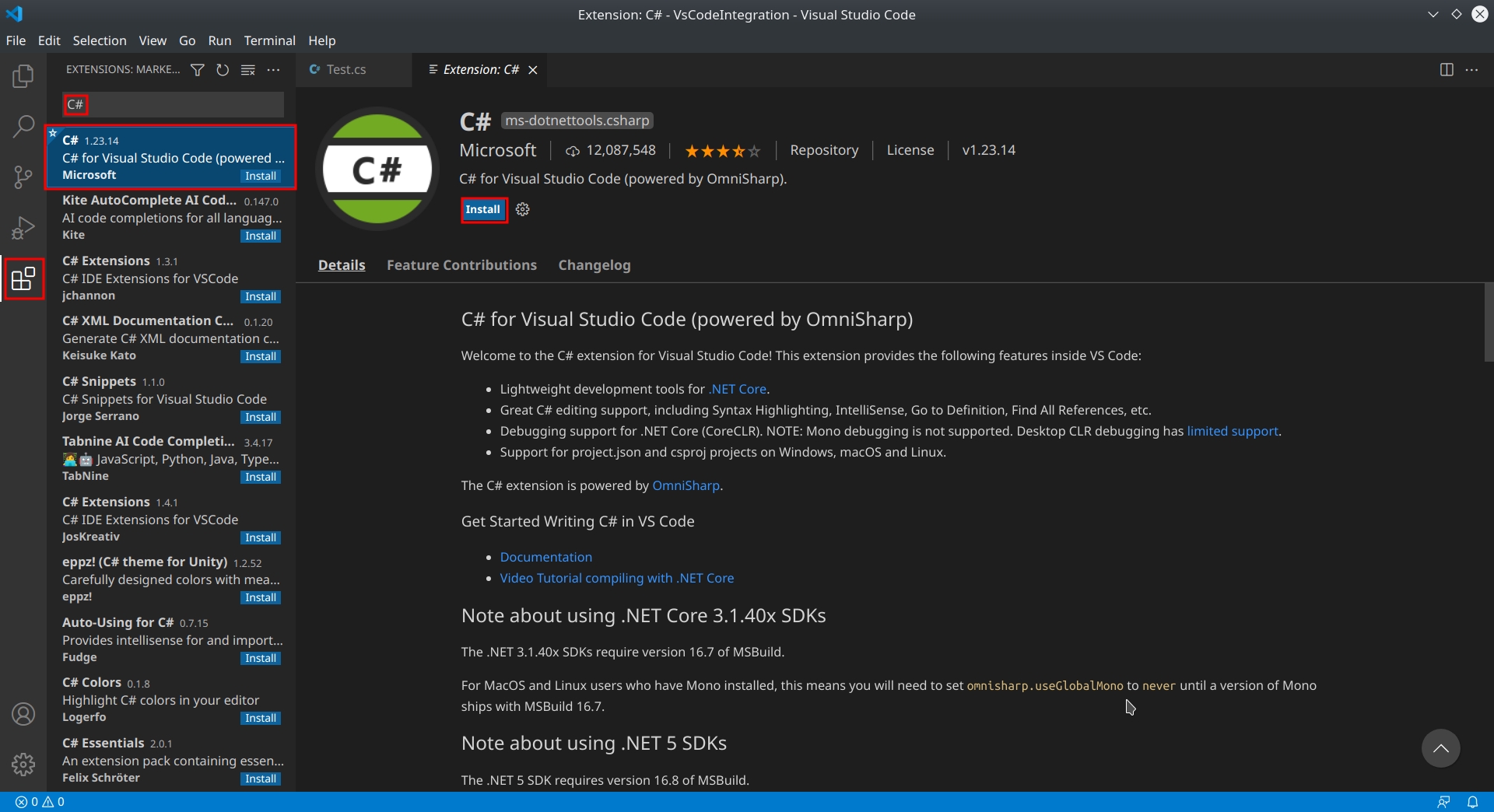Toggle the split editor layout
The image size is (1494, 812).
(1447, 69)
